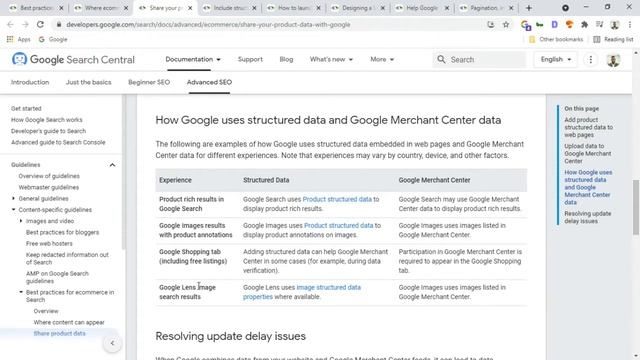Image resolution: width=640 pixels, height=360 pixels.
Task: Click the address bar lock icon
Action: tap(59, 24)
